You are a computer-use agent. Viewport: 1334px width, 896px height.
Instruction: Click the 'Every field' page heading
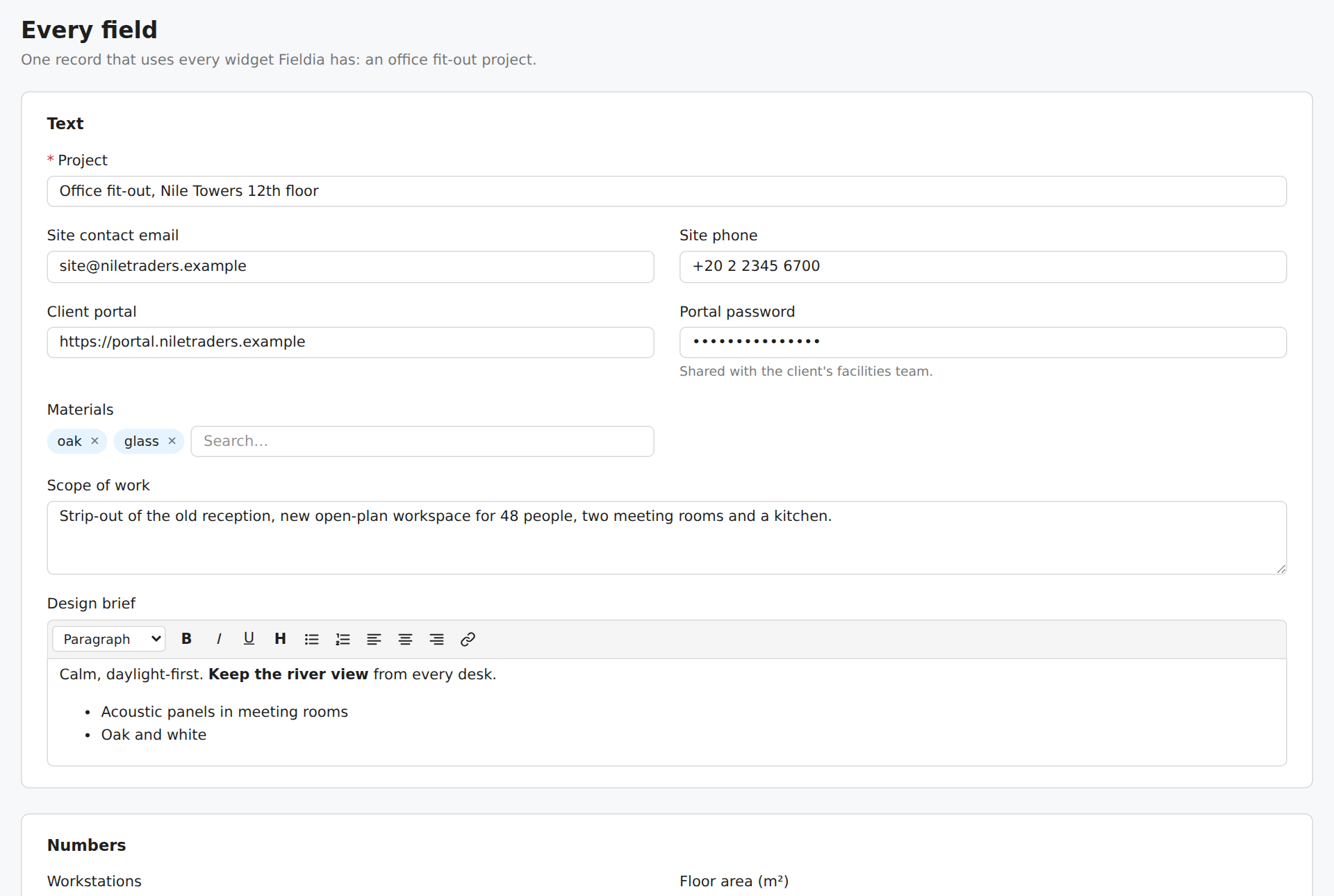tap(90, 30)
